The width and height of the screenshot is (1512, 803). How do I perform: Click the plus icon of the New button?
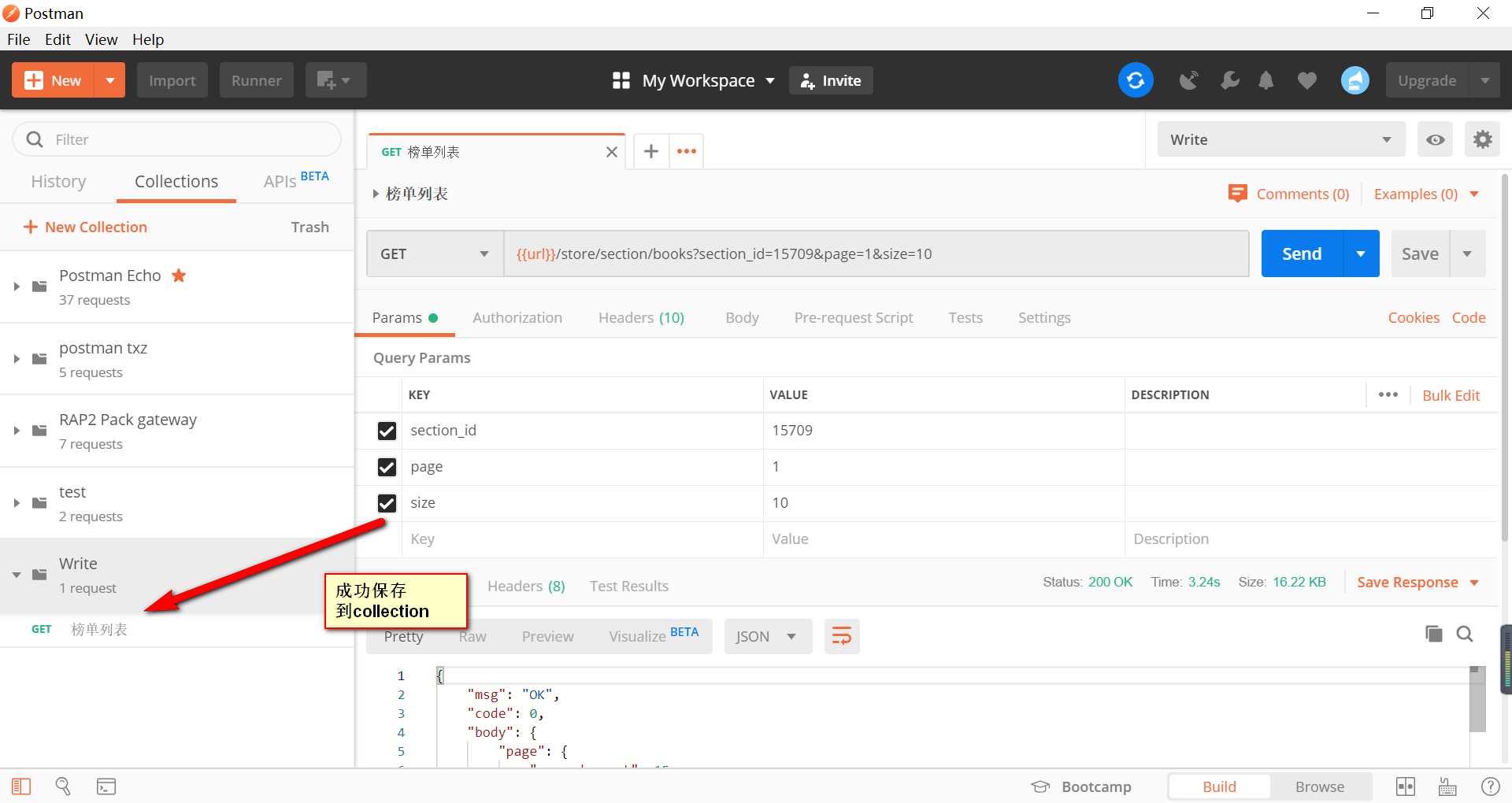(34, 80)
